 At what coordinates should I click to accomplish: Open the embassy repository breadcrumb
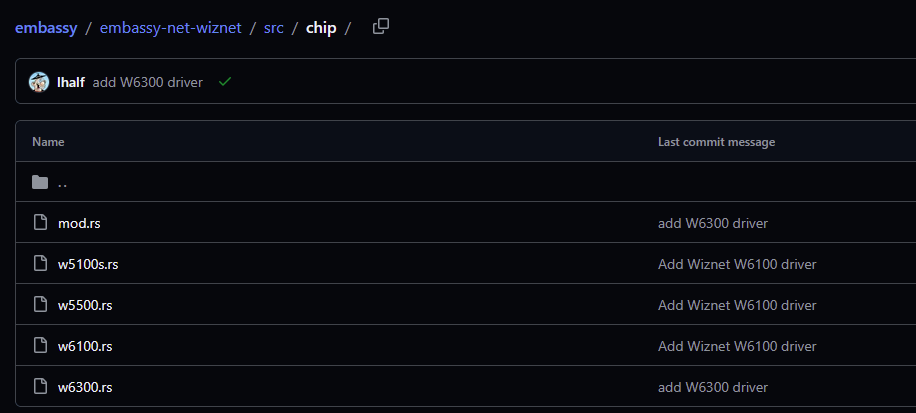coord(46,28)
